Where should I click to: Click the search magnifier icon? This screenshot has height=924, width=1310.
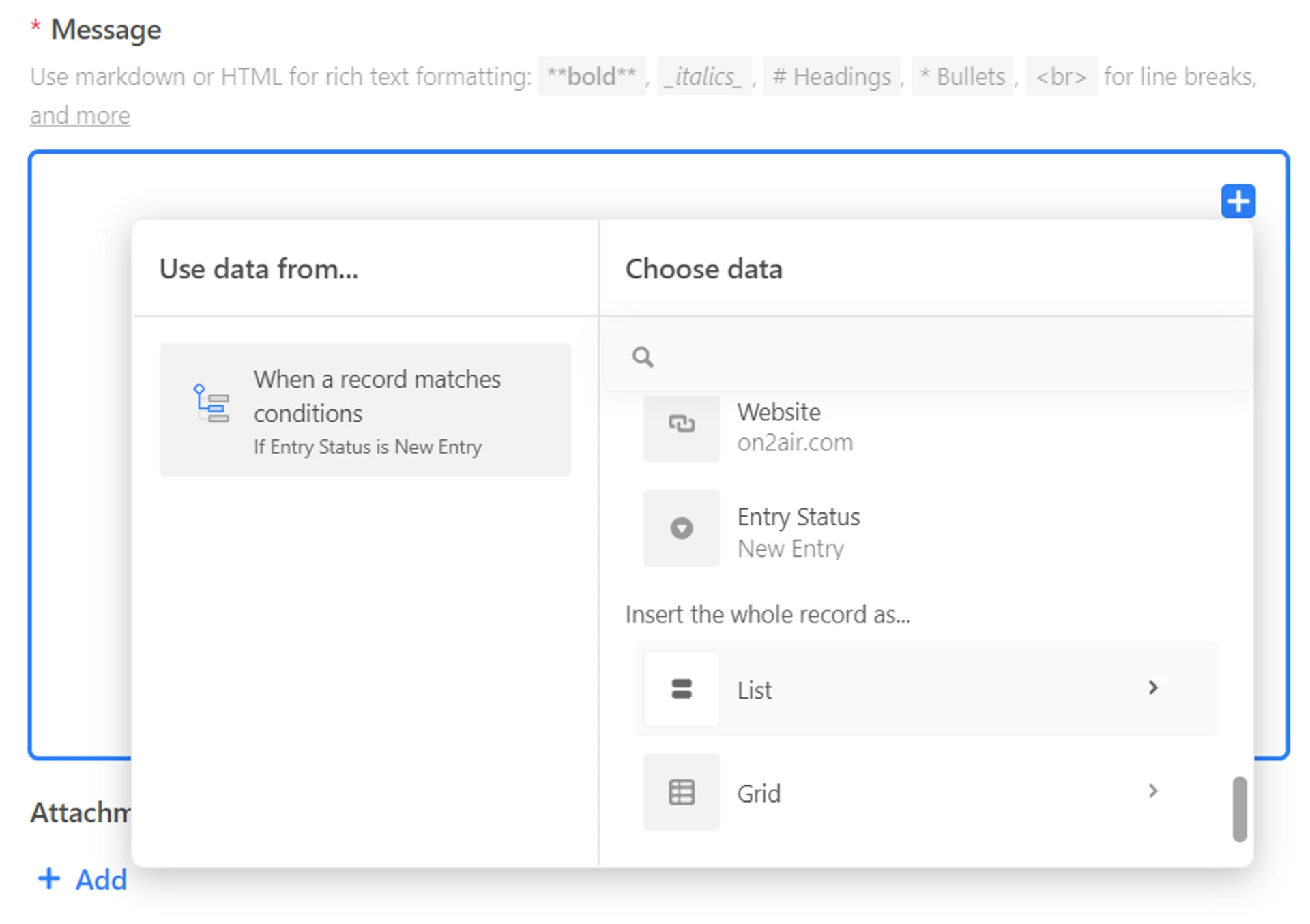click(642, 356)
